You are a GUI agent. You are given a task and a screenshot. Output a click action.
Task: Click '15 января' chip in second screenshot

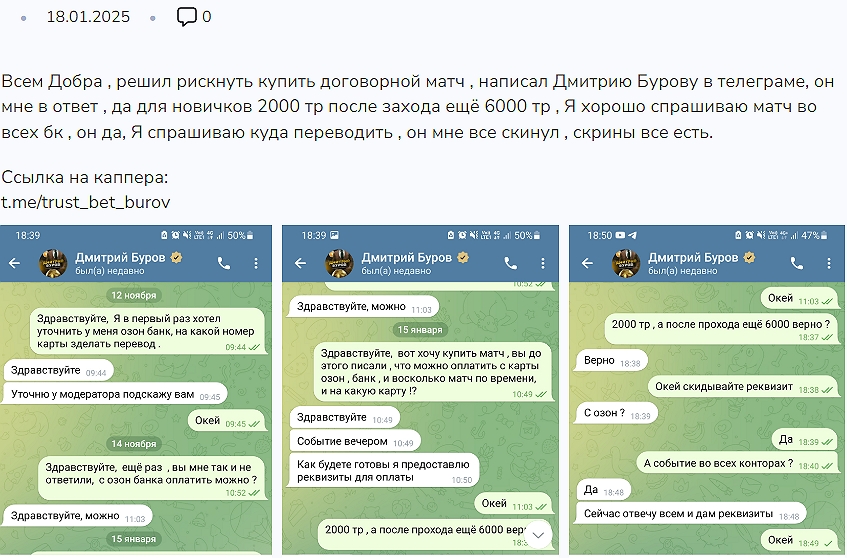(x=420, y=330)
